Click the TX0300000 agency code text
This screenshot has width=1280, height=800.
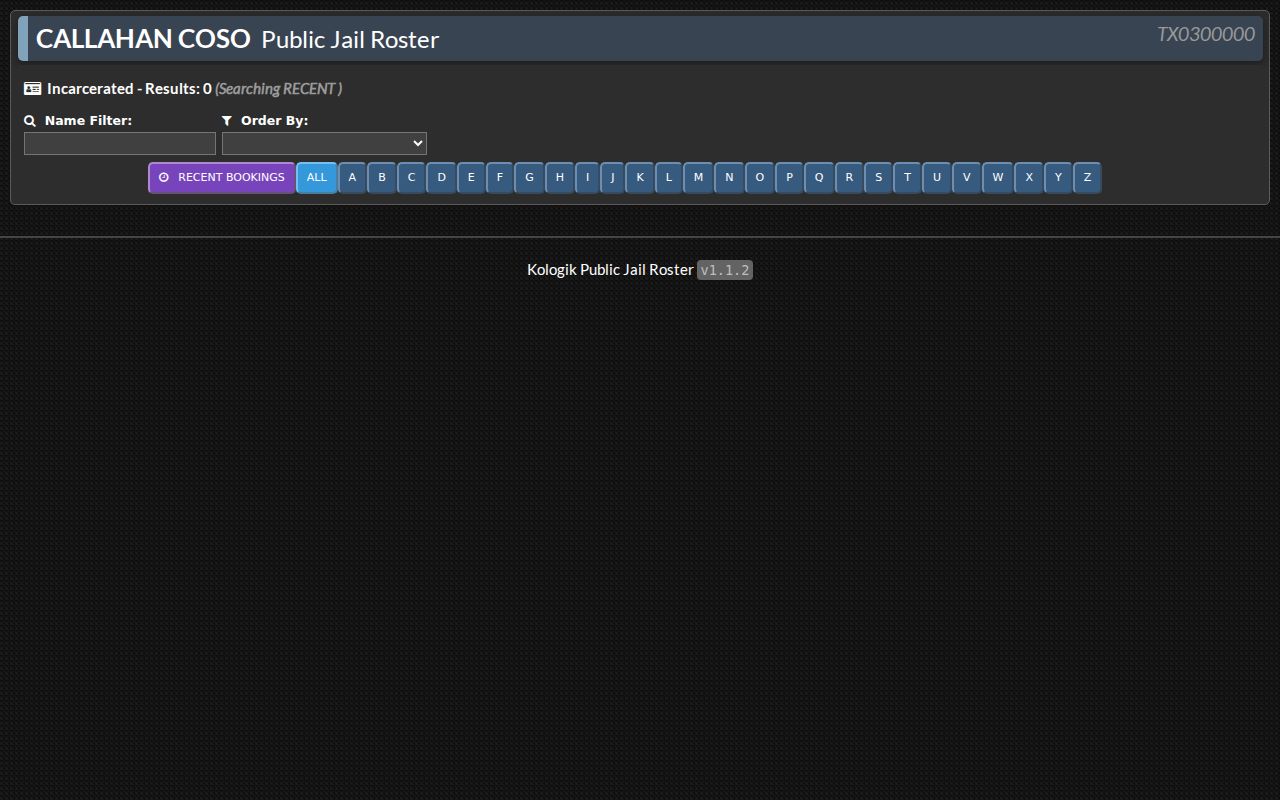click(1206, 34)
